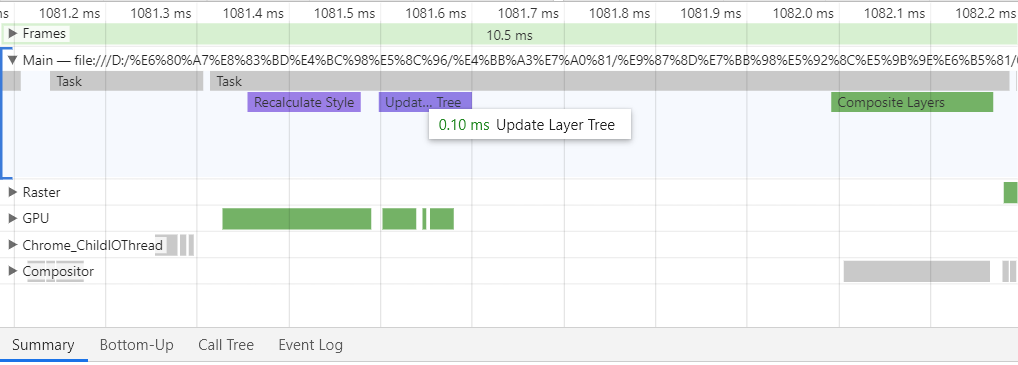Click the 1081.2 ms ruler label
Image resolution: width=1018 pixels, height=365 pixels.
point(69,12)
